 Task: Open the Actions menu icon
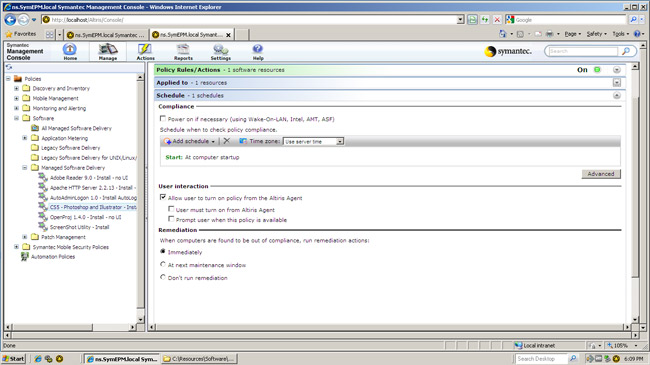145,51
